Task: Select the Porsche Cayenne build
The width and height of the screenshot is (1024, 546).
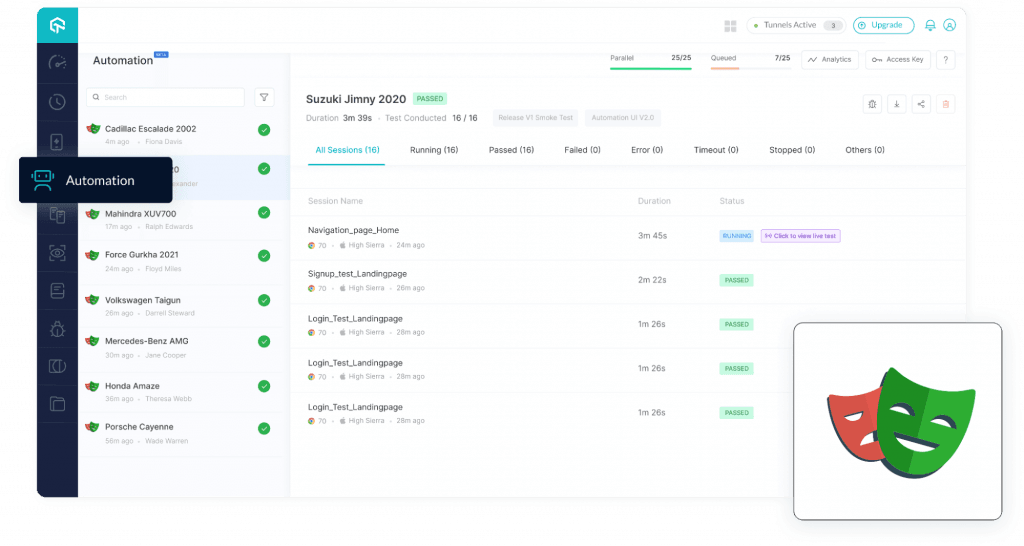Action: coord(184,433)
